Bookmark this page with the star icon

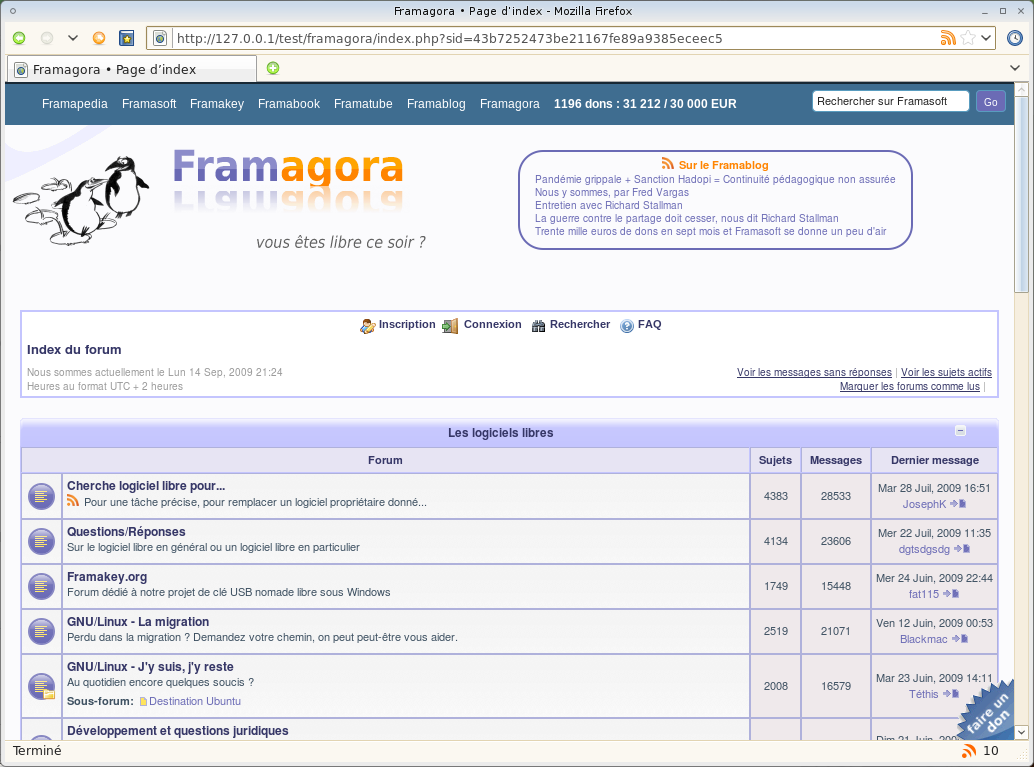pos(968,38)
